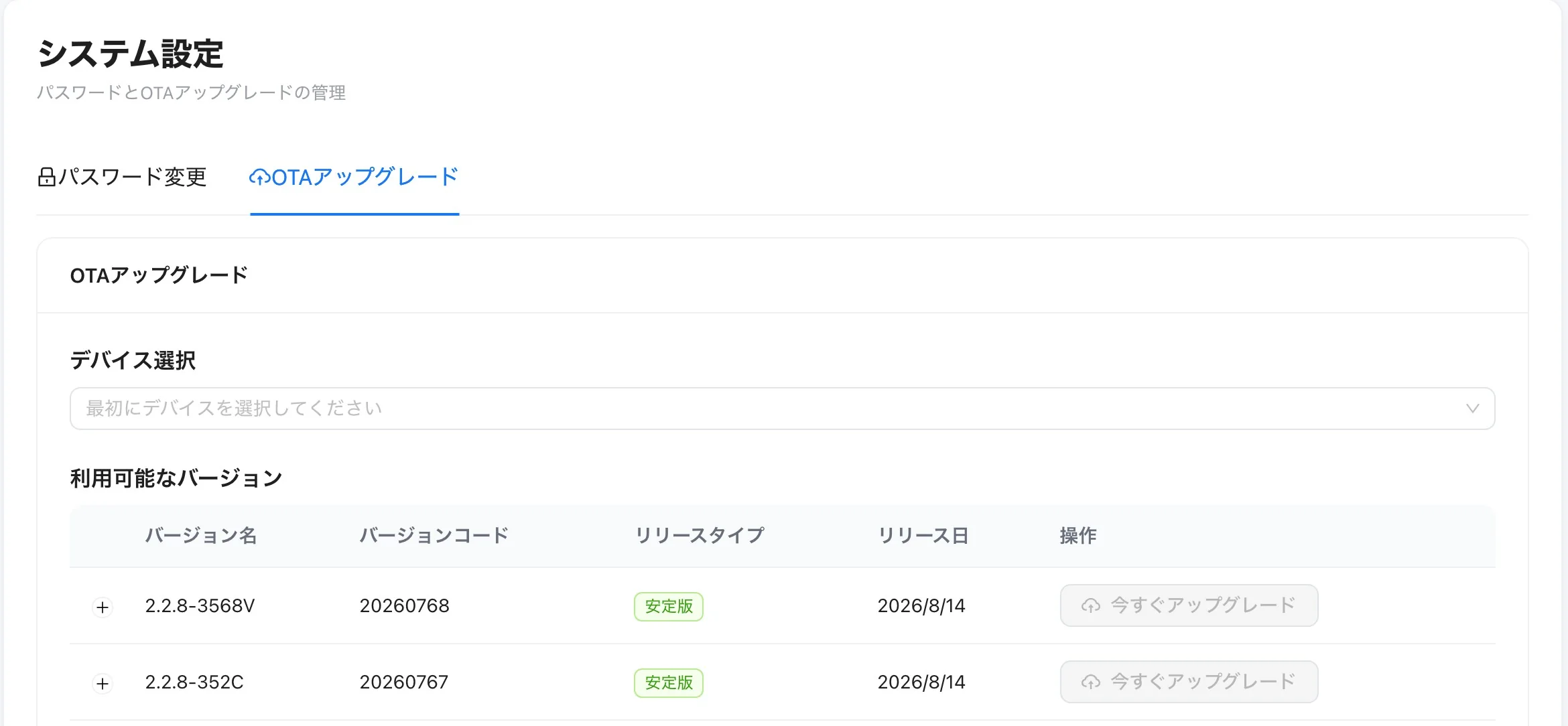Image resolution: width=1568 pixels, height=726 pixels.
Task: Click the システム設定 page heading
Action: coord(130,54)
